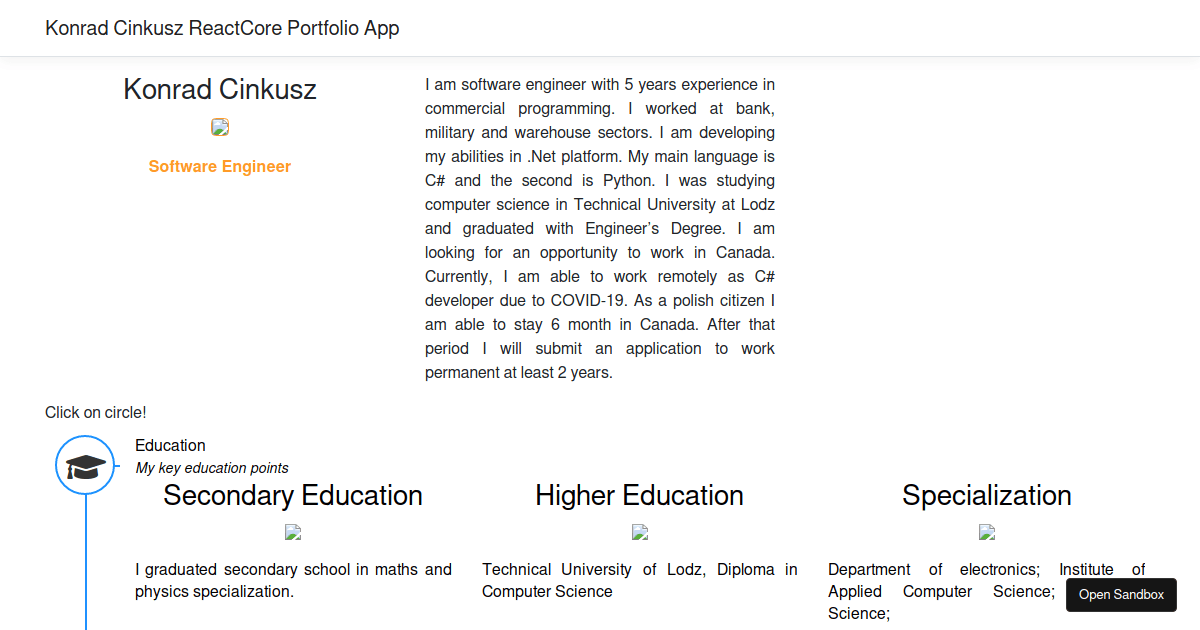The image size is (1200, 630).
Task: Click the Higher Education image icon
Action: (x=640, y=532)
